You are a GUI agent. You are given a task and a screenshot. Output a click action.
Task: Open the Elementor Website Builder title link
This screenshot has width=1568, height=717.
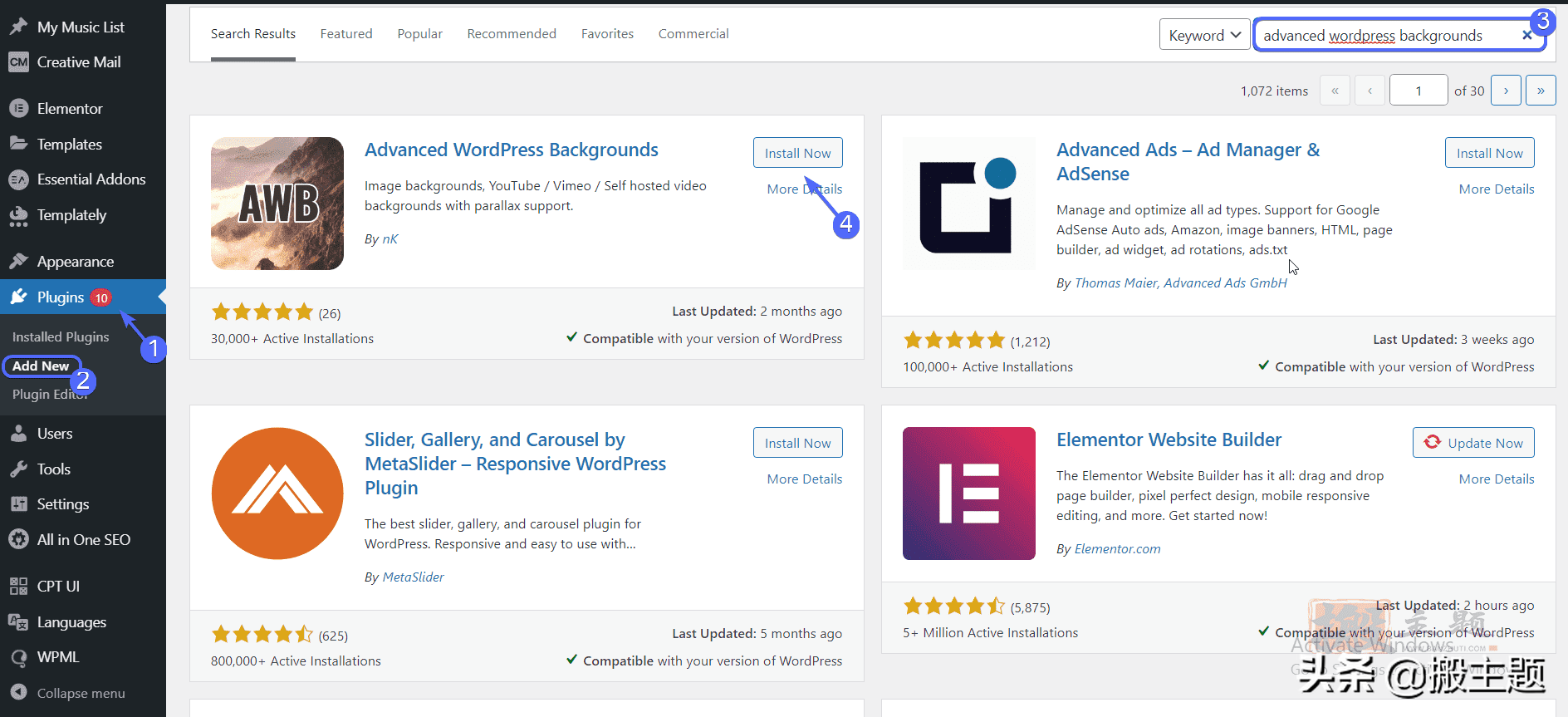[1169, 440]
